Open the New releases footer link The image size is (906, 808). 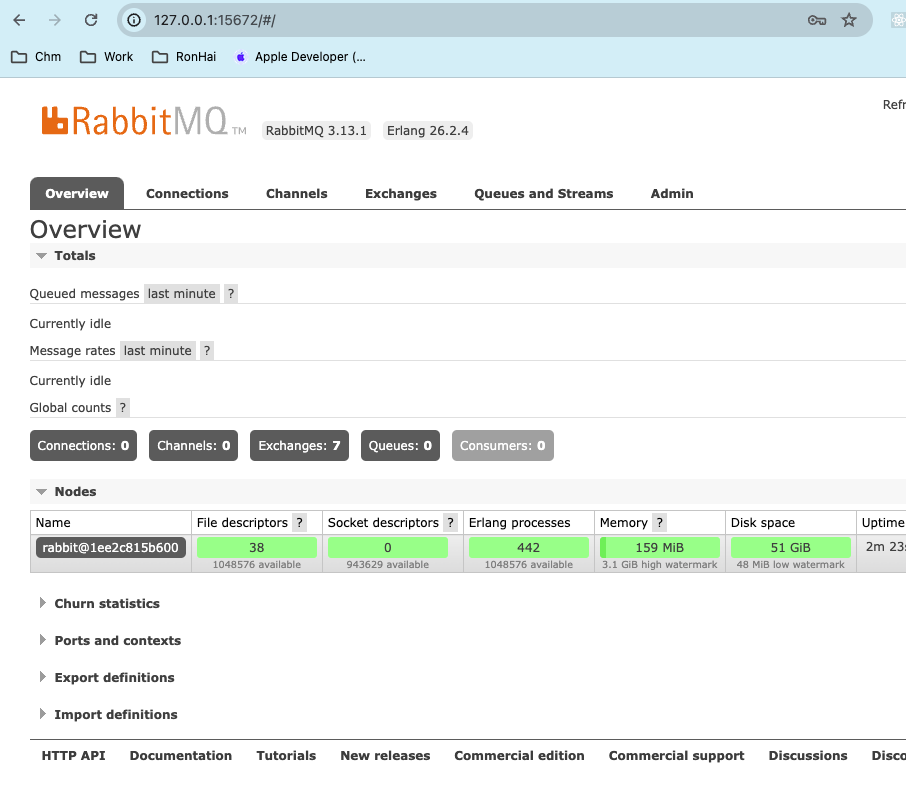[x=385, y=755]
